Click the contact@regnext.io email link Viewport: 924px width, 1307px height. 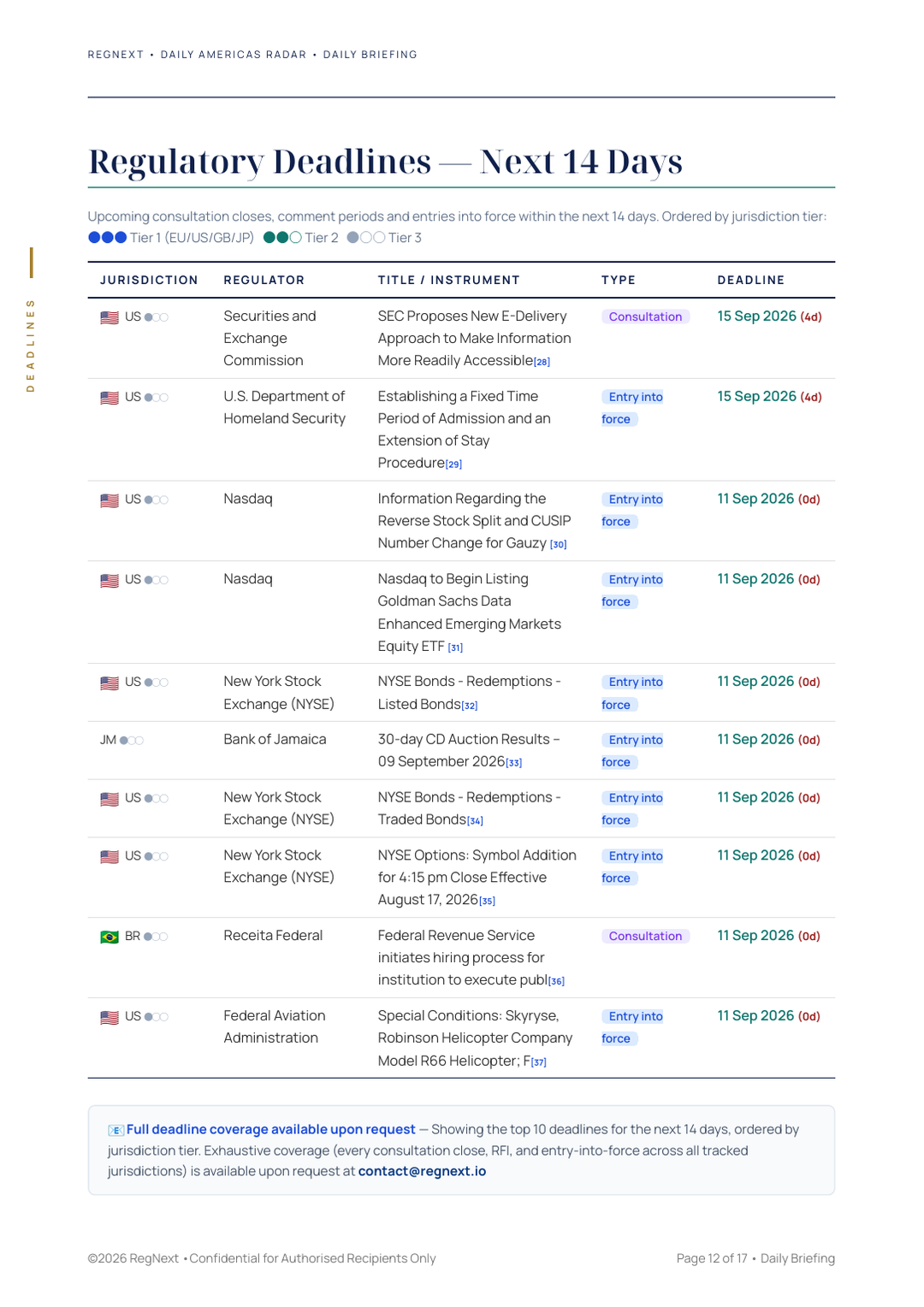click(x=422, y=1171)
